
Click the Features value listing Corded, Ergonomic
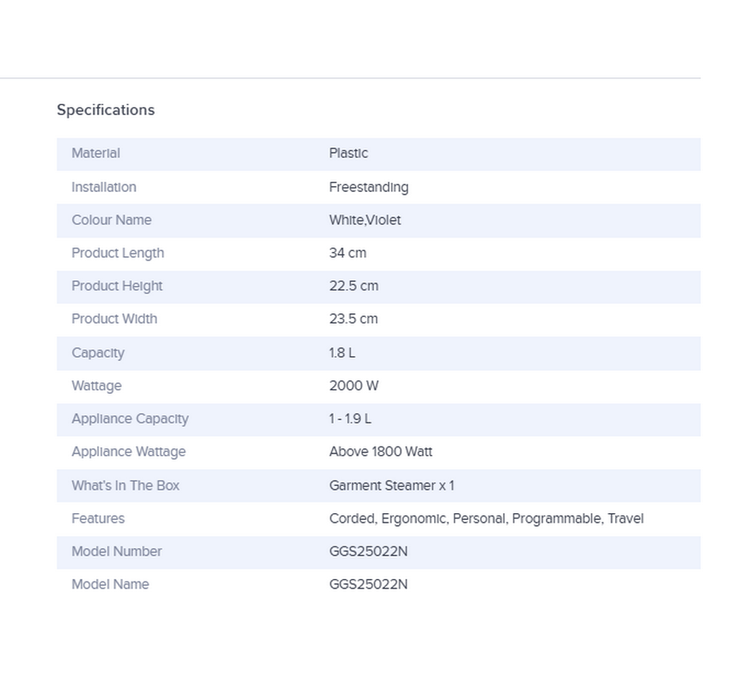[x=486, y=519]
